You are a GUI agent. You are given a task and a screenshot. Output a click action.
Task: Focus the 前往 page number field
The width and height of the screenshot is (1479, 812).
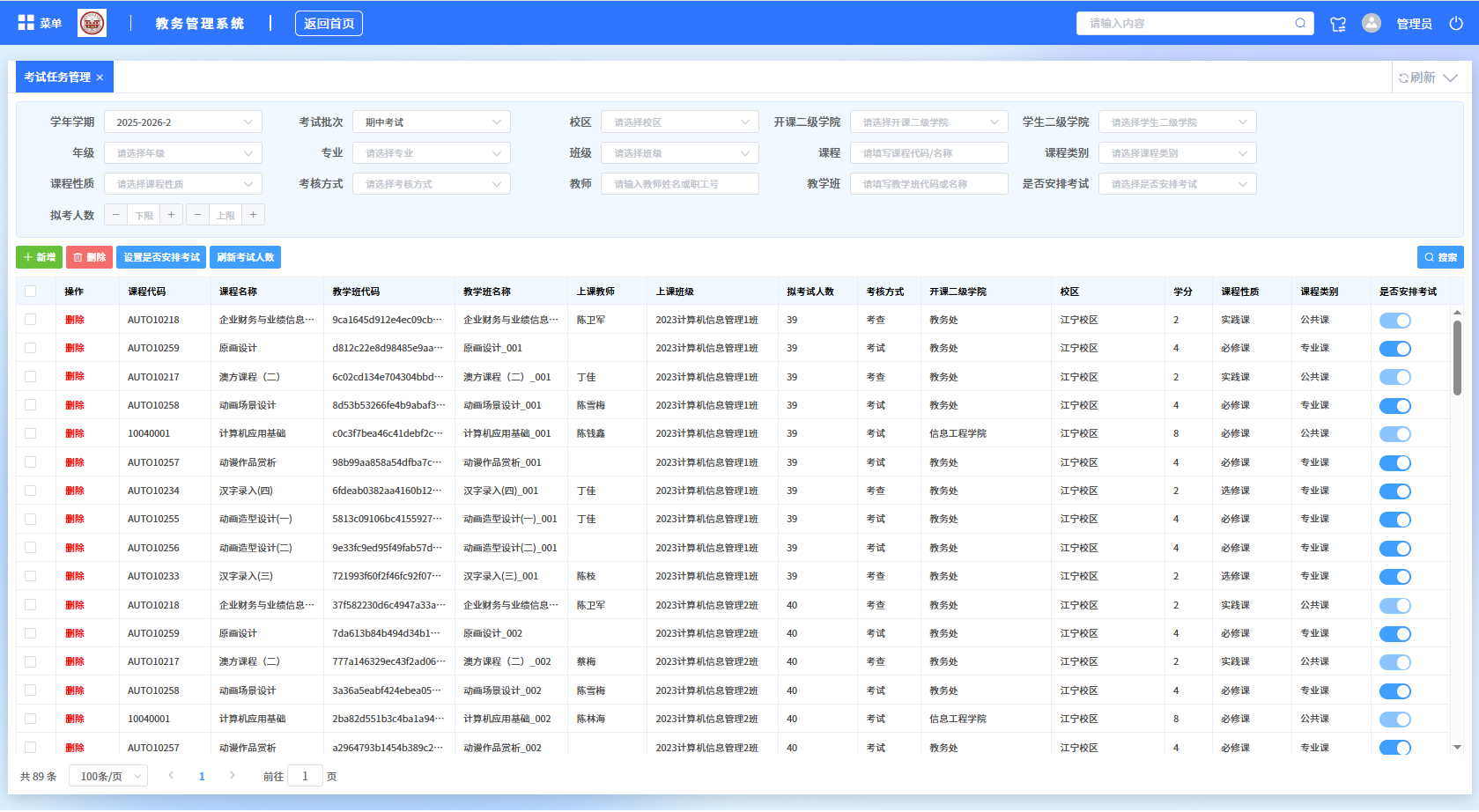[x=305, y=776]
